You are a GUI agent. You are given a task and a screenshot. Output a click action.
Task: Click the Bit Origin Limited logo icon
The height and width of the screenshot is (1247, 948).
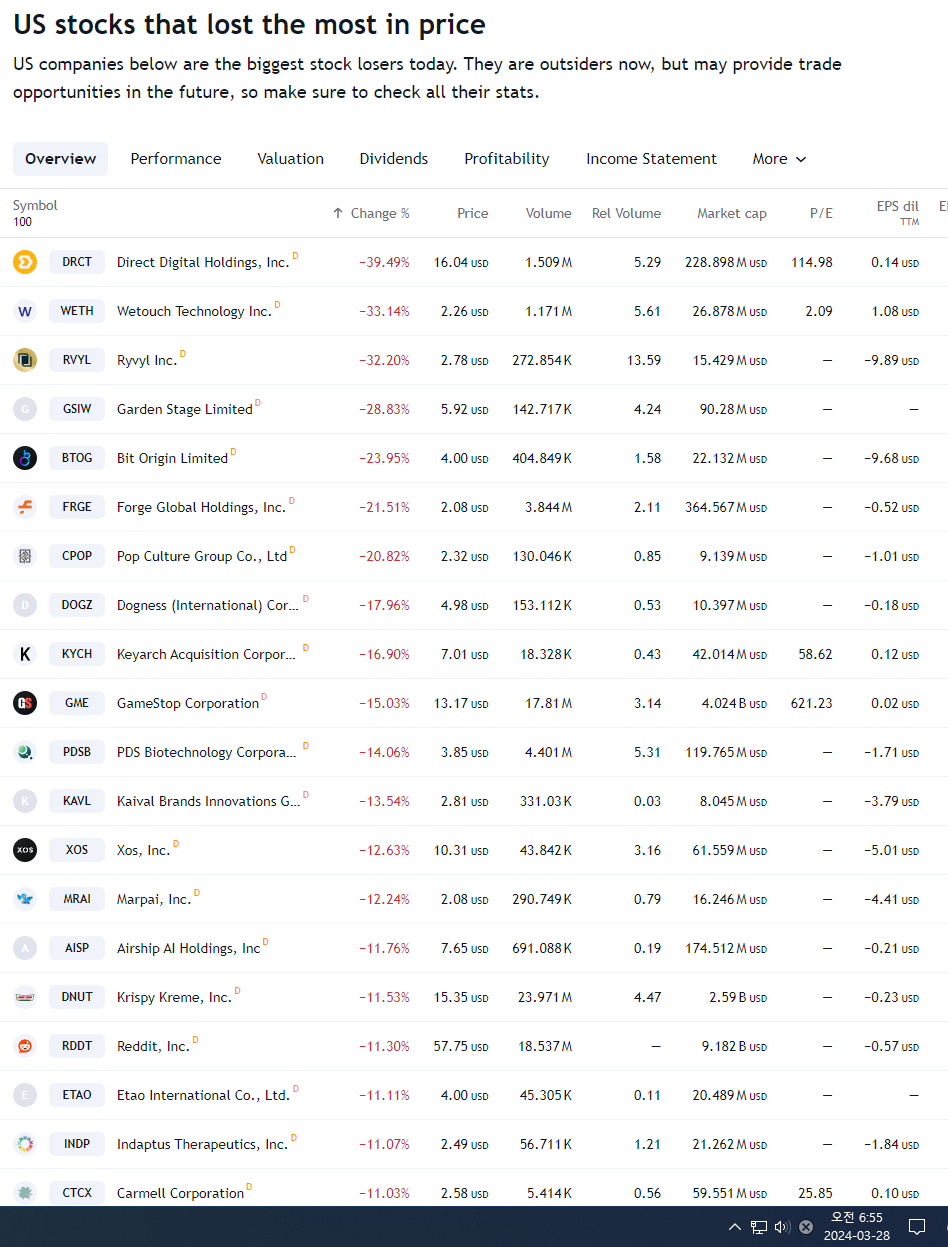tap(25, 458)
